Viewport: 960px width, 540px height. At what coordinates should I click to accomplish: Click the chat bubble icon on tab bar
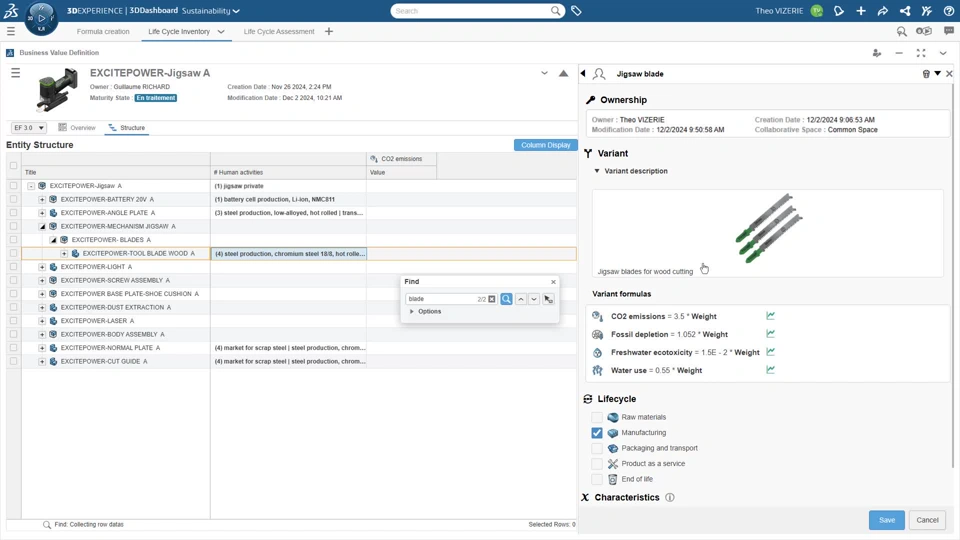pyautogui.click(x=948, y=31)
